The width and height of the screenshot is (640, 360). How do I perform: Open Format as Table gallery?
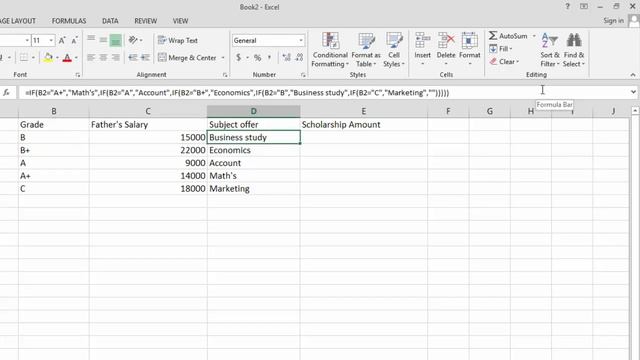[x=366, y=50]
